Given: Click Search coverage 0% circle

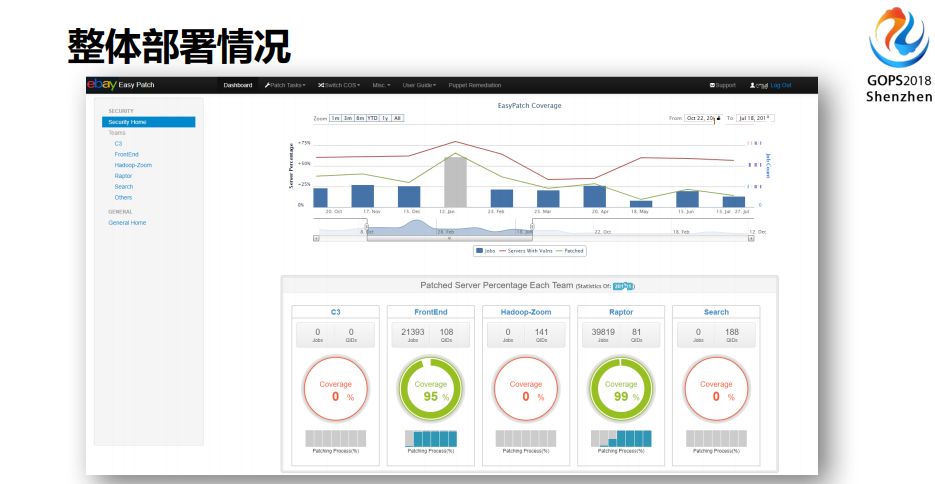Looking at the screenshot, I should pyautogui.click(x=716, y=389).
